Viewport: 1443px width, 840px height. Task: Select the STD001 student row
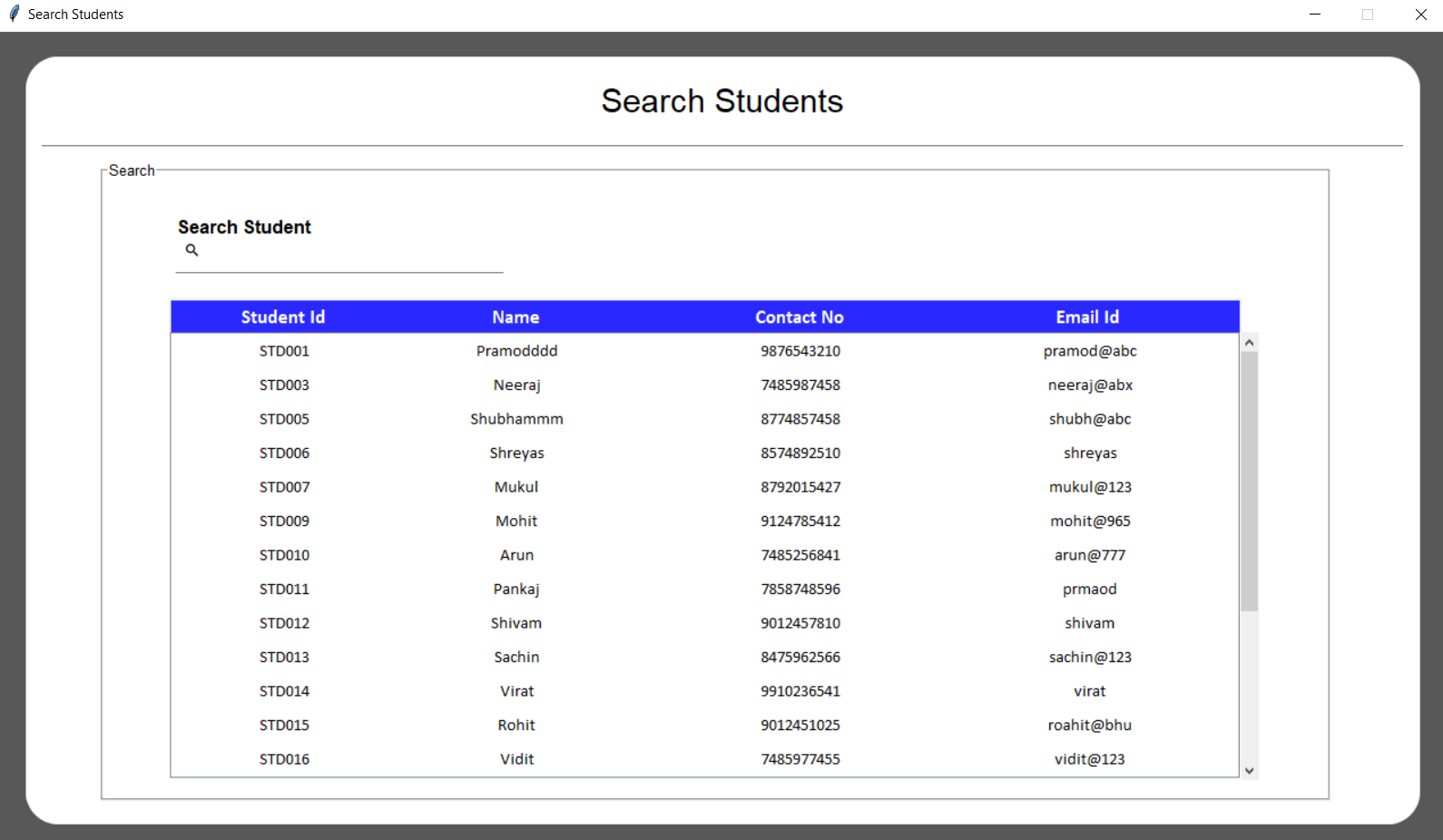tap(284, 351)
